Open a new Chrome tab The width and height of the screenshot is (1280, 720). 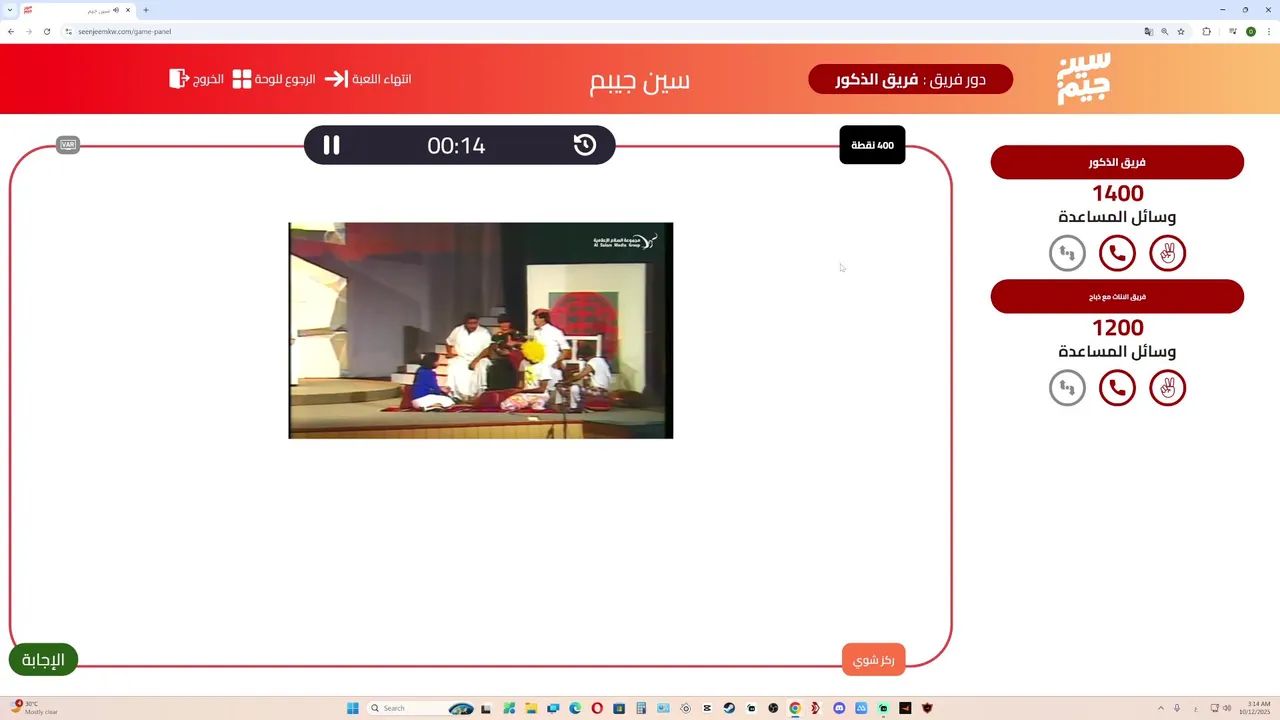pos(146,10)
